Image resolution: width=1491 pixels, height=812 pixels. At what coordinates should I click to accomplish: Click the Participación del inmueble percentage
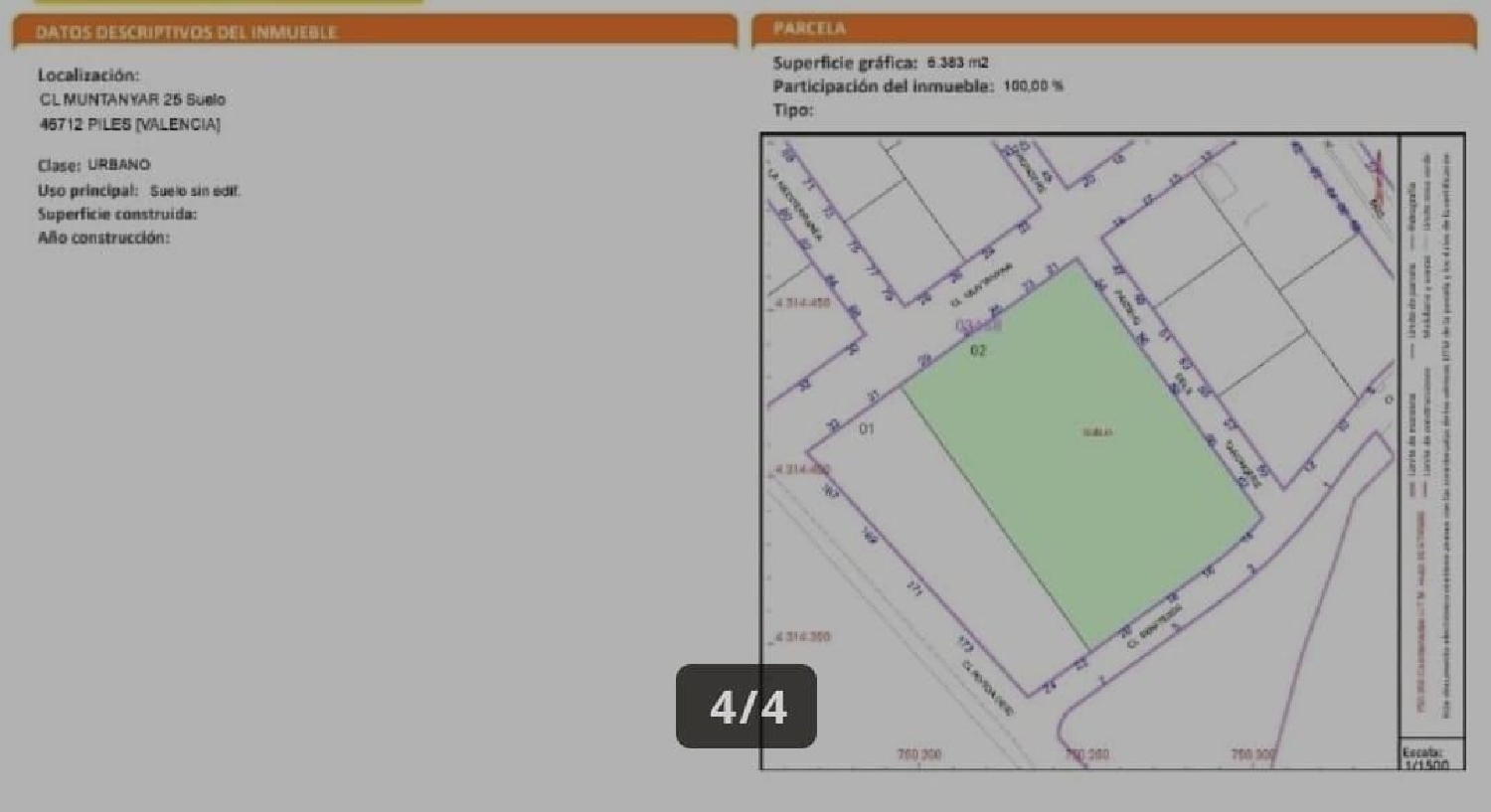coord(1033,86)
